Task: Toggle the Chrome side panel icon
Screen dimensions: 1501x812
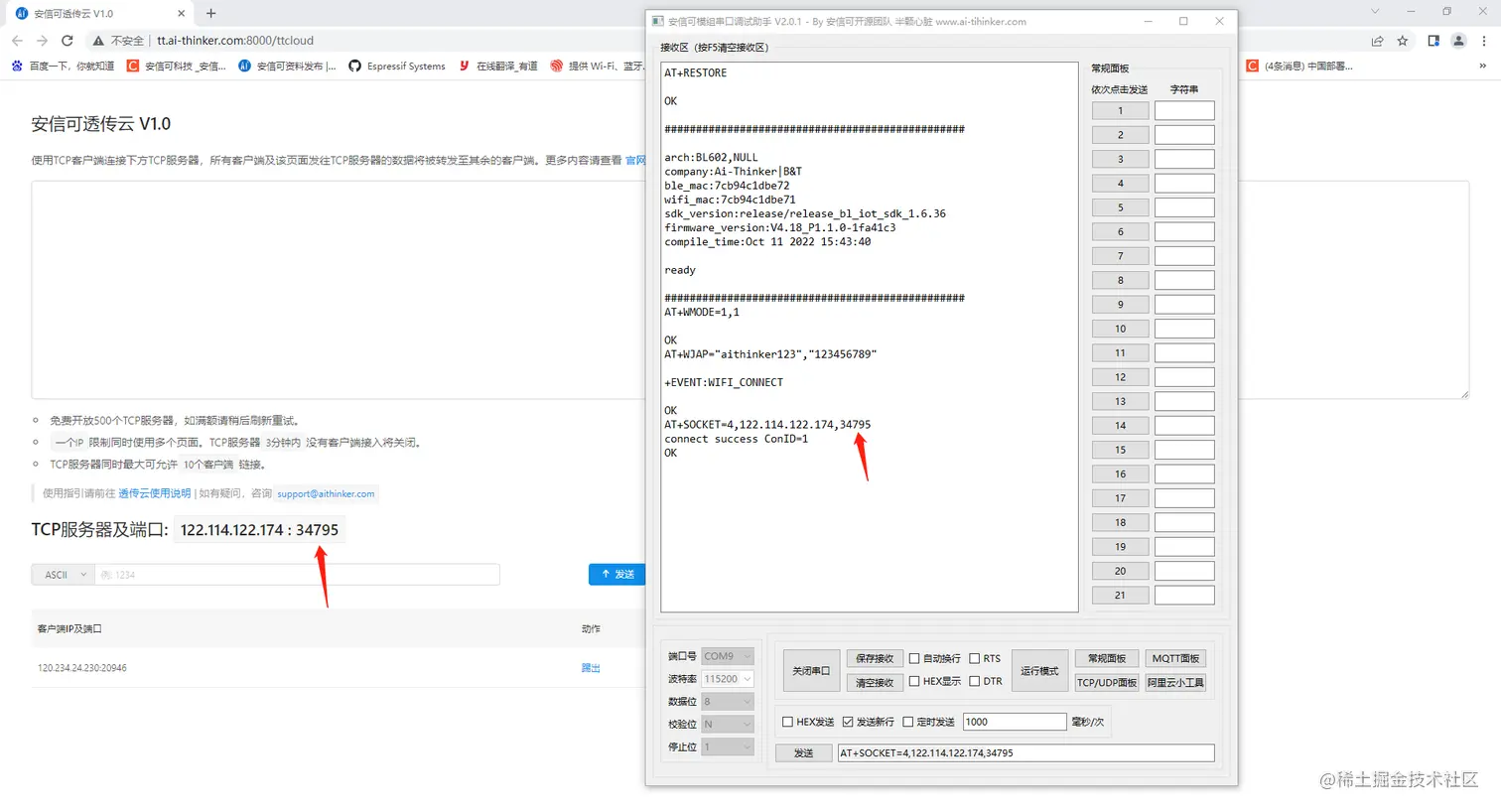Action: click(x=1433, y=41)
